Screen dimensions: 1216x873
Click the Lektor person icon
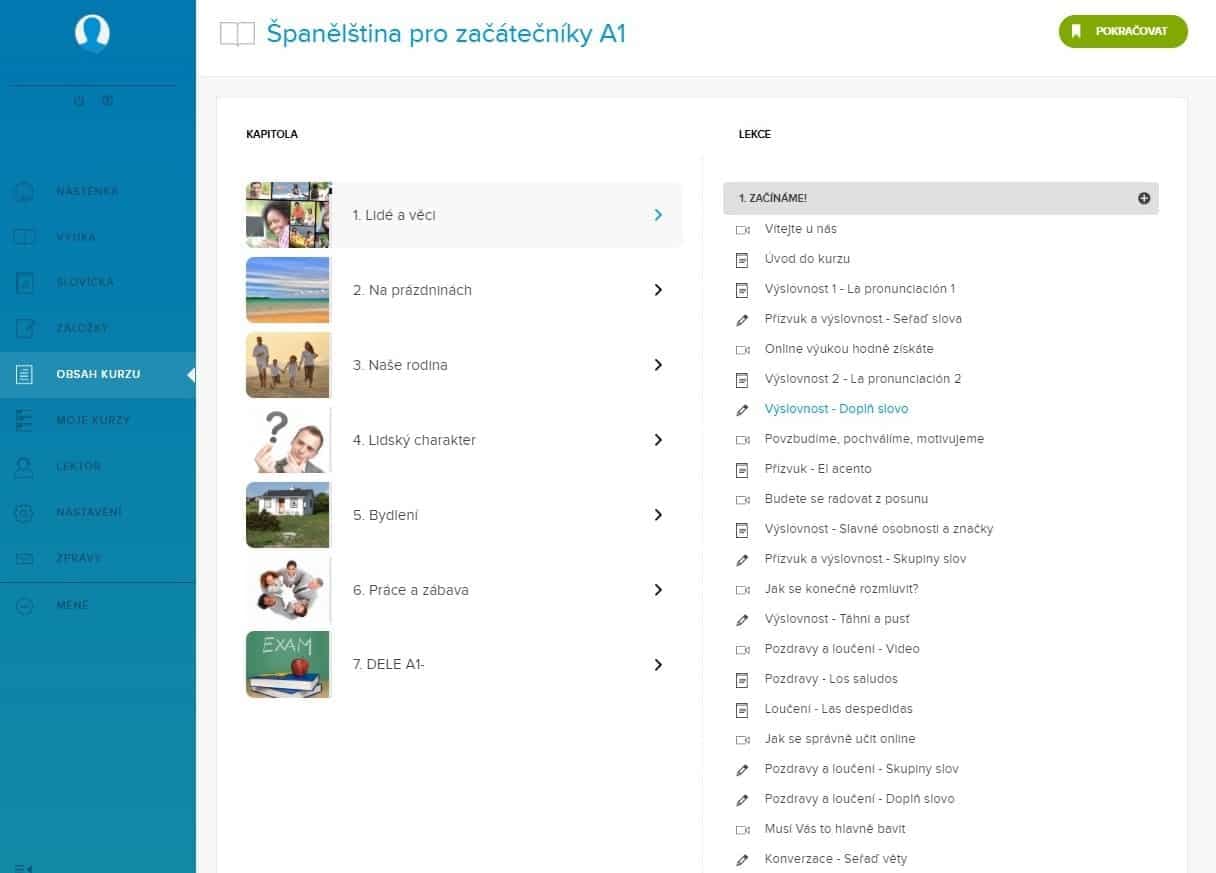click(25, 467)
